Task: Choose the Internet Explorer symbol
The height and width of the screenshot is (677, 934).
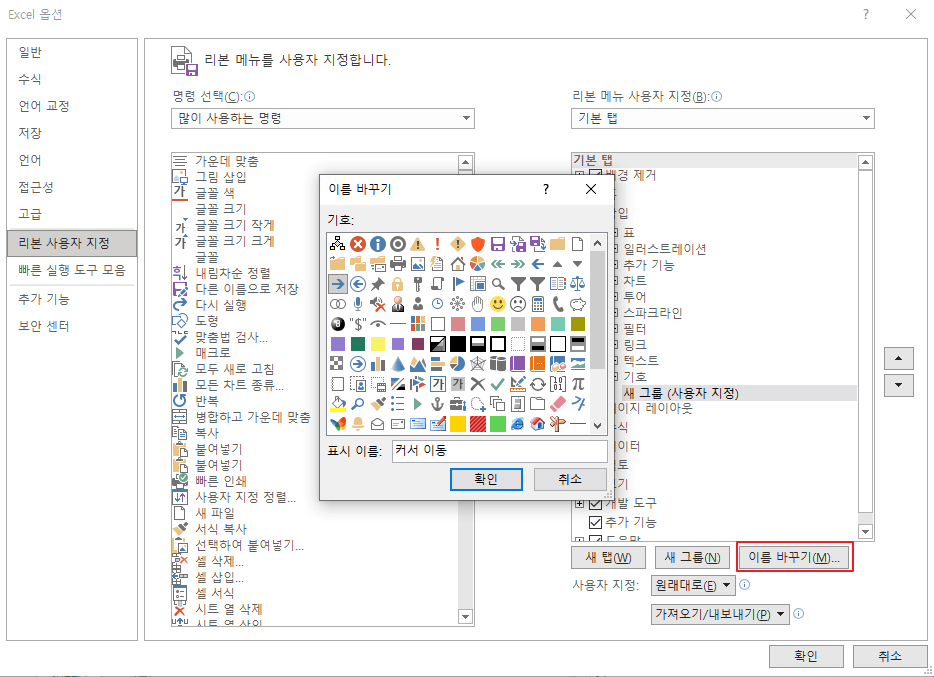Action: [518, 424]
